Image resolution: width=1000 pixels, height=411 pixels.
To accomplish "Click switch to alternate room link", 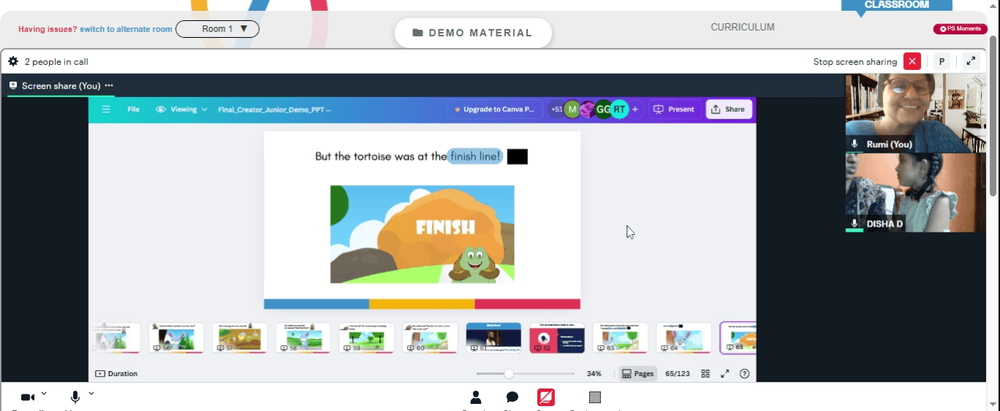I will coord(126,29).
